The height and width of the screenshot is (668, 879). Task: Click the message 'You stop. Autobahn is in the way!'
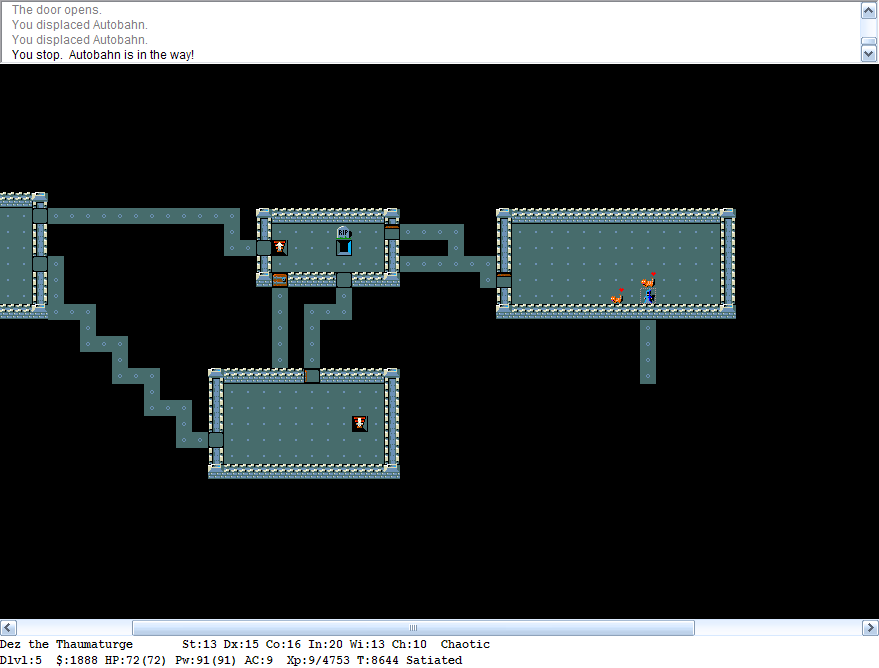(x=103, y=55)
